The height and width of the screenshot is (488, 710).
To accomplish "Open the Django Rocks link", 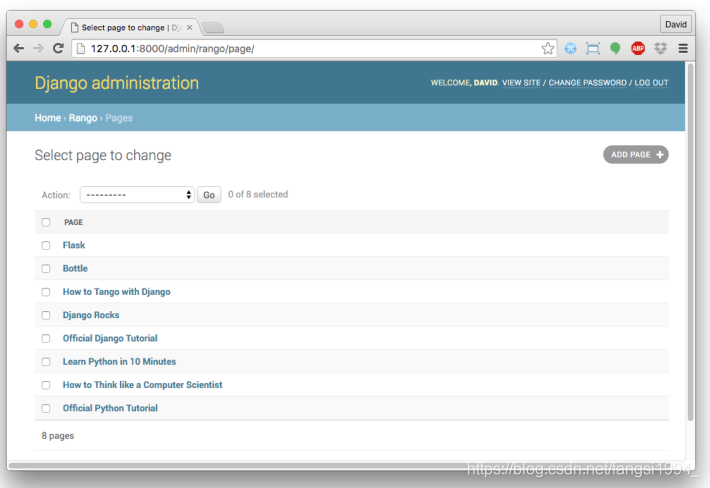I will point(91,315).
